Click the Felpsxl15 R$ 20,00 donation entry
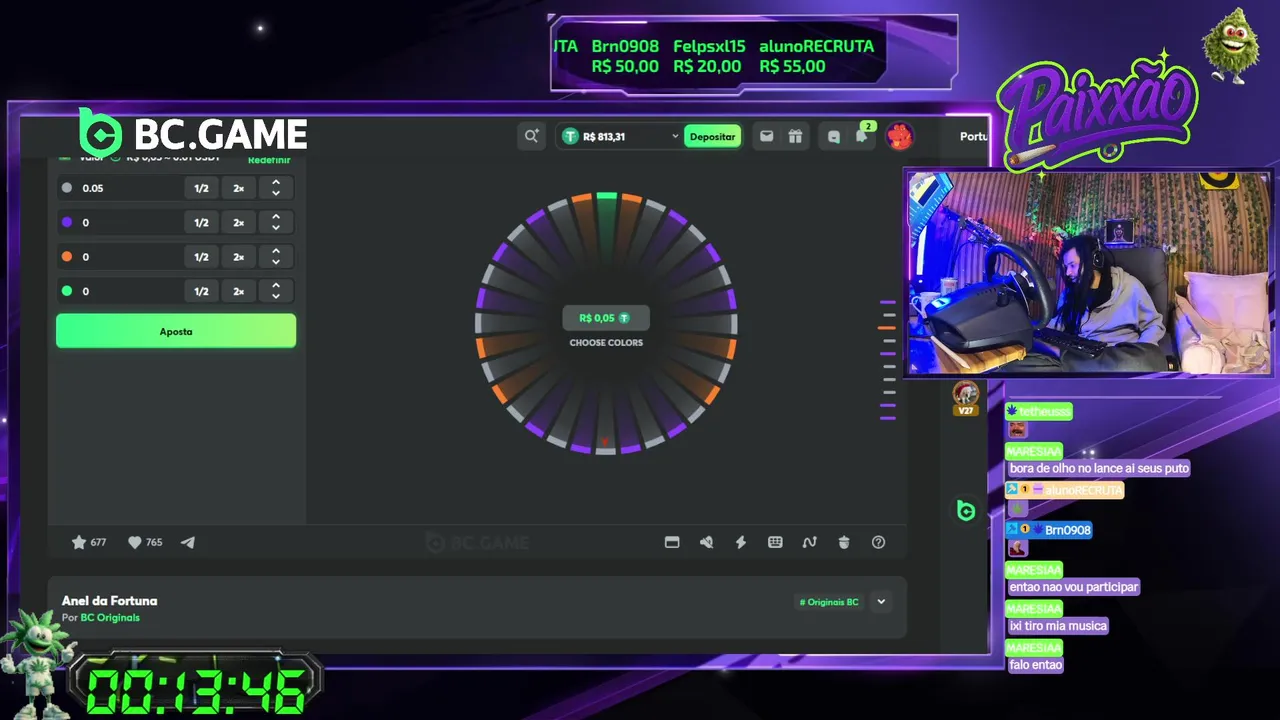This screenshot has height=720, width=1280. [709, 56]
